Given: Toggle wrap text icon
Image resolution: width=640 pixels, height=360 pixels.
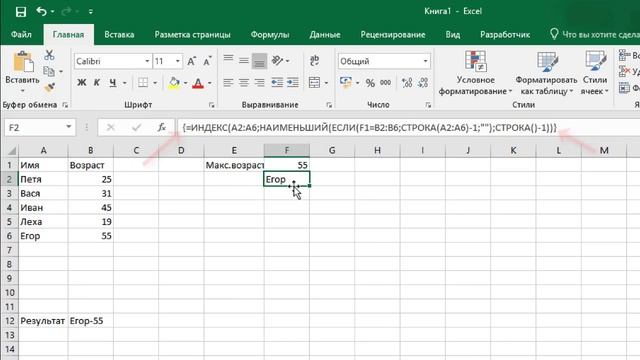Looking at the screenshot, I should (314, 60).
